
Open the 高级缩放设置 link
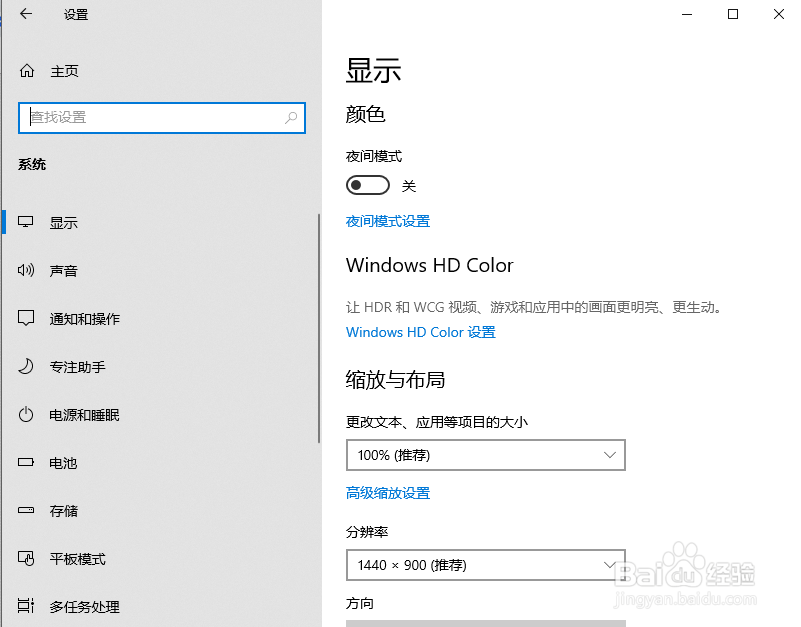point(388,493)
